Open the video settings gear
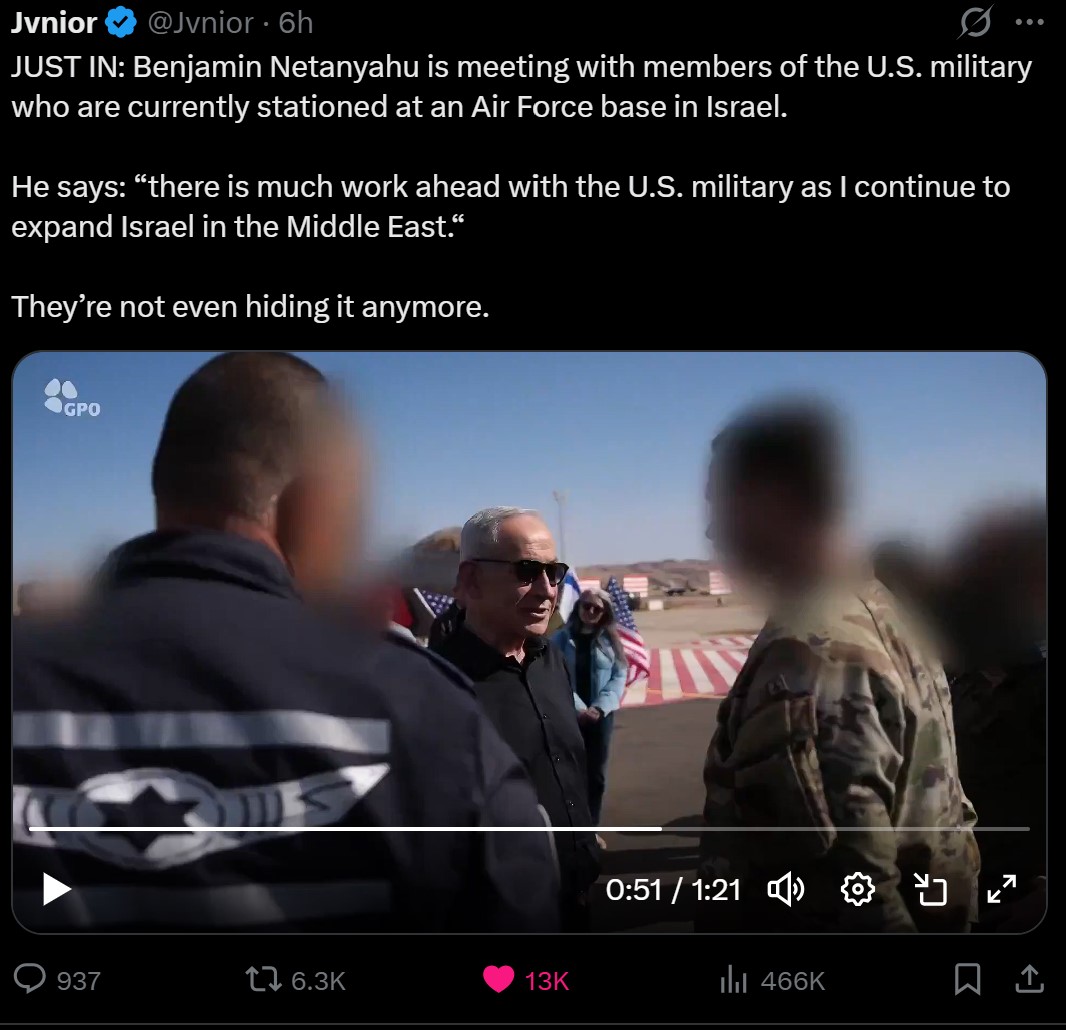The image size is (1066, 1030). pos(857,889)
